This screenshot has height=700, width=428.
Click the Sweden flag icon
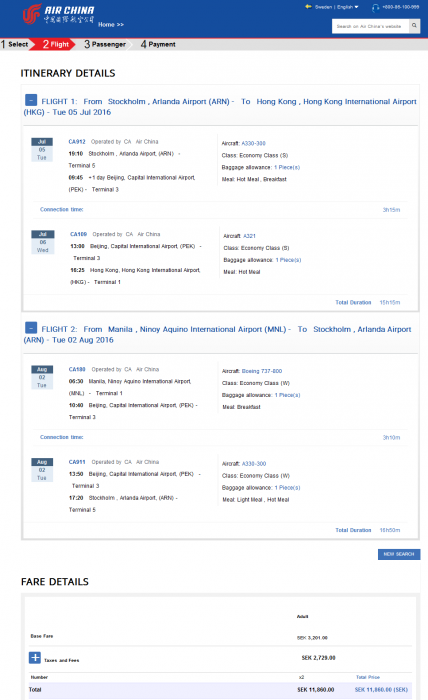pyautogui.click(x=308, y=7)
